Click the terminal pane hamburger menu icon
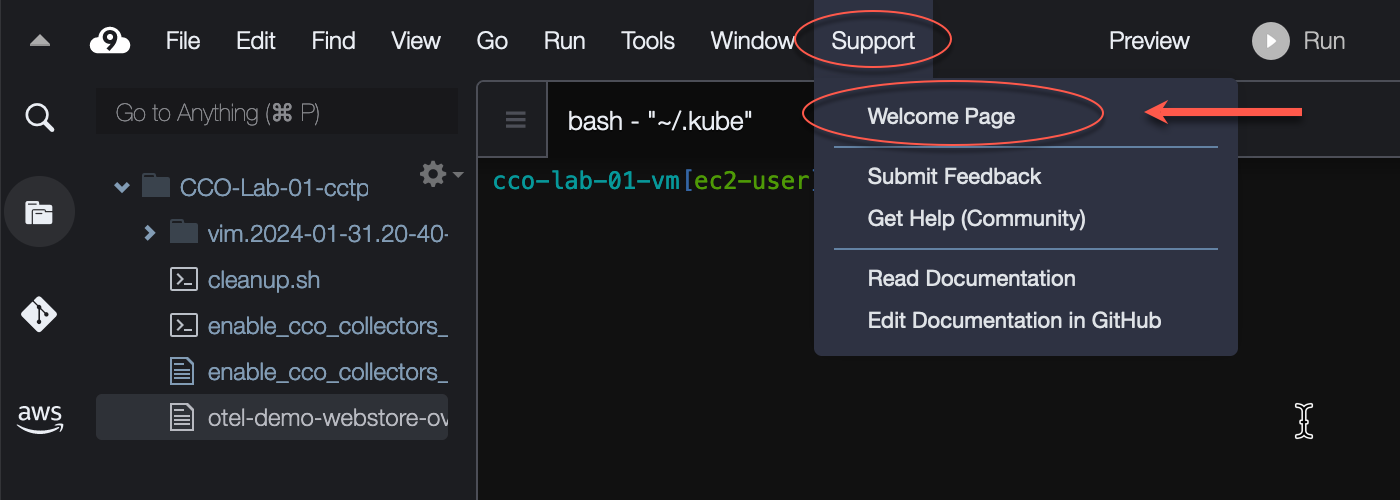Viewport: 1400px width, 500px height. 515,121
